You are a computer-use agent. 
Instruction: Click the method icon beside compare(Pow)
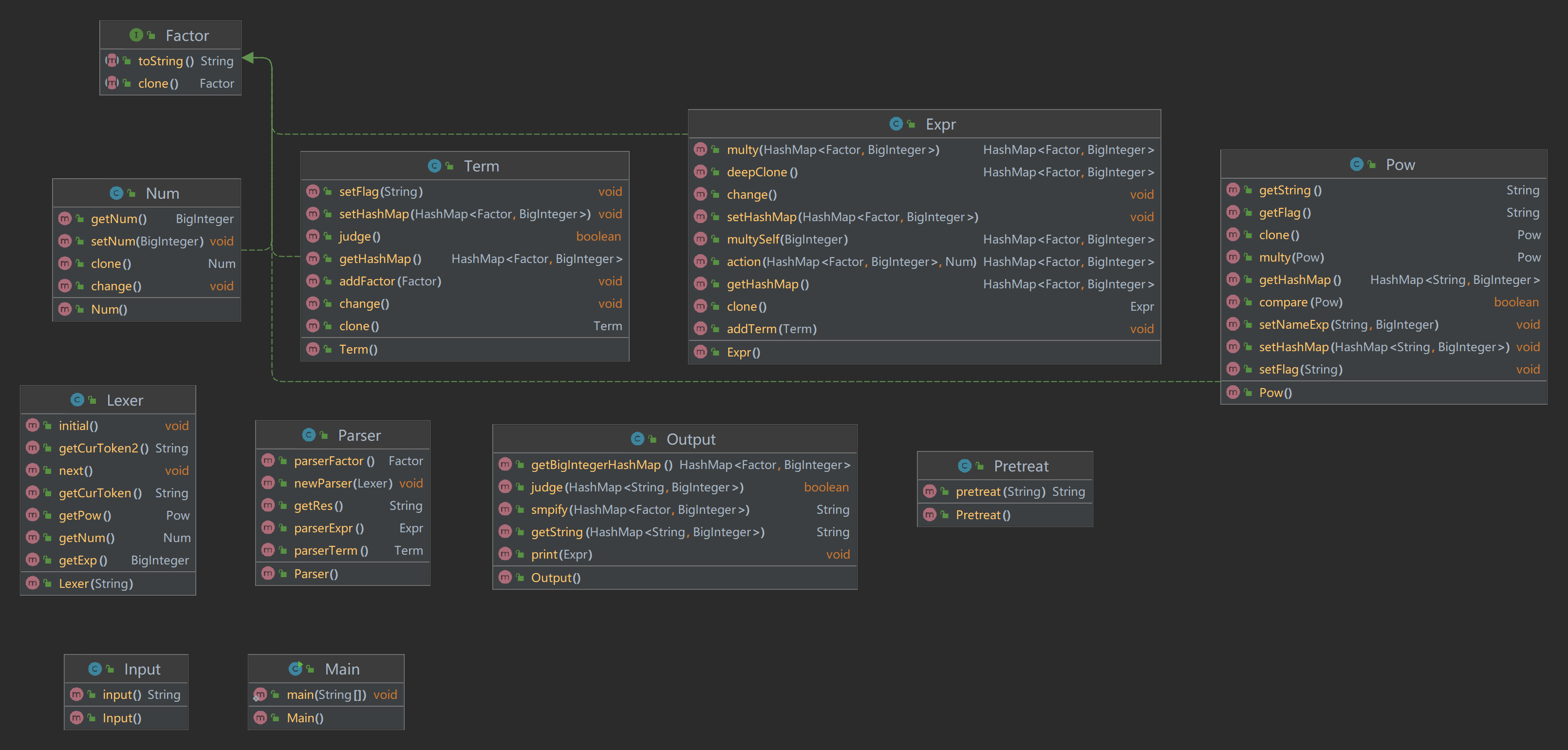(1233, 301)
